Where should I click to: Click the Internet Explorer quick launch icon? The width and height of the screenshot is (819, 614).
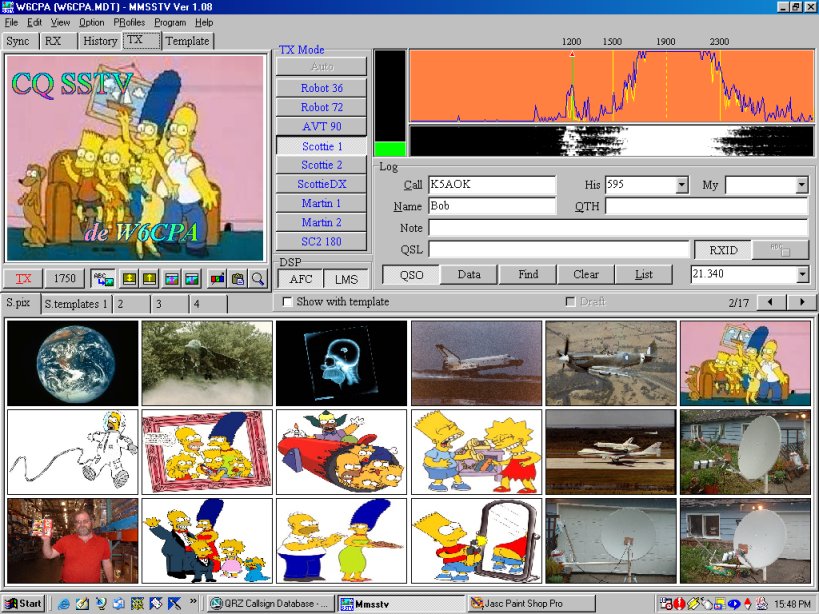64,604
